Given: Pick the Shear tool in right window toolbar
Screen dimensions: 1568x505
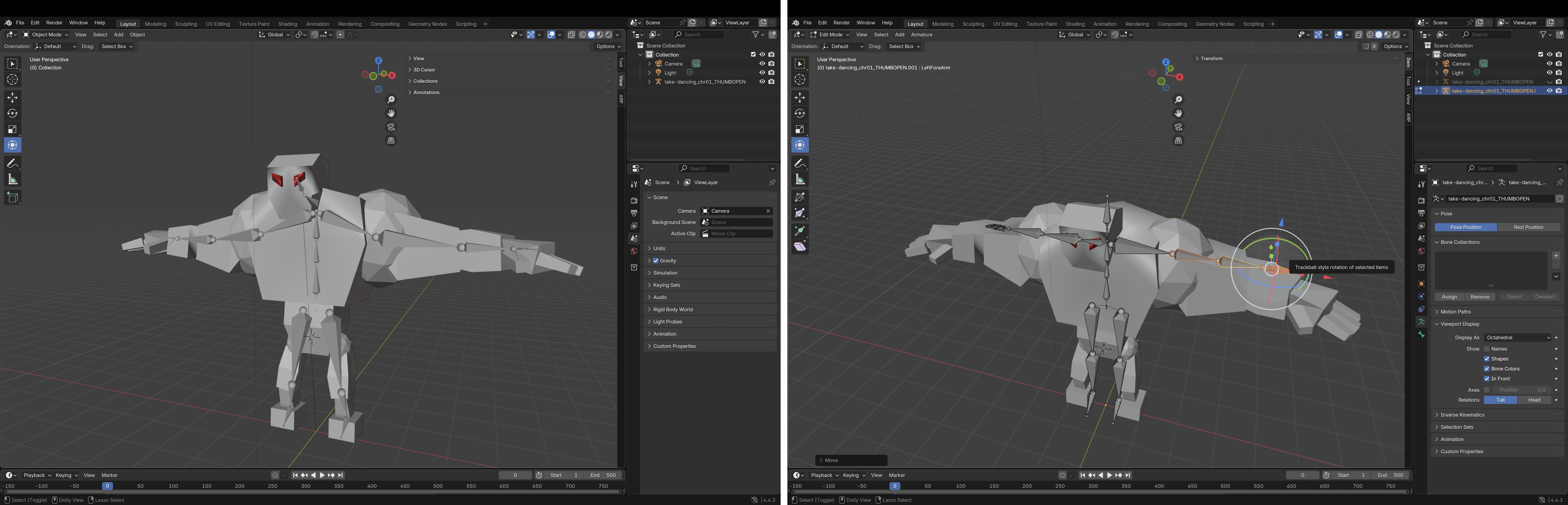Looking at the screenshot, I should coord(800,247).
